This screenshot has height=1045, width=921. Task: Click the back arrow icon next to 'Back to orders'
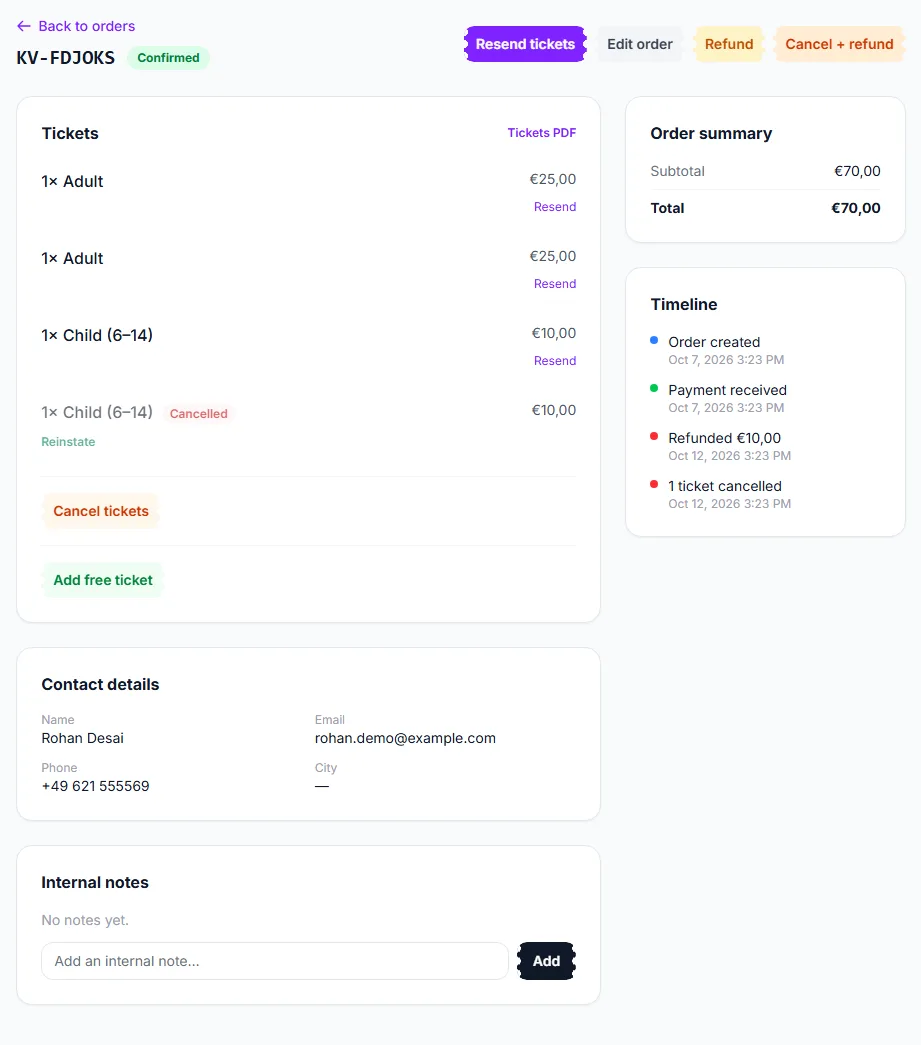(x=24, y=26)
